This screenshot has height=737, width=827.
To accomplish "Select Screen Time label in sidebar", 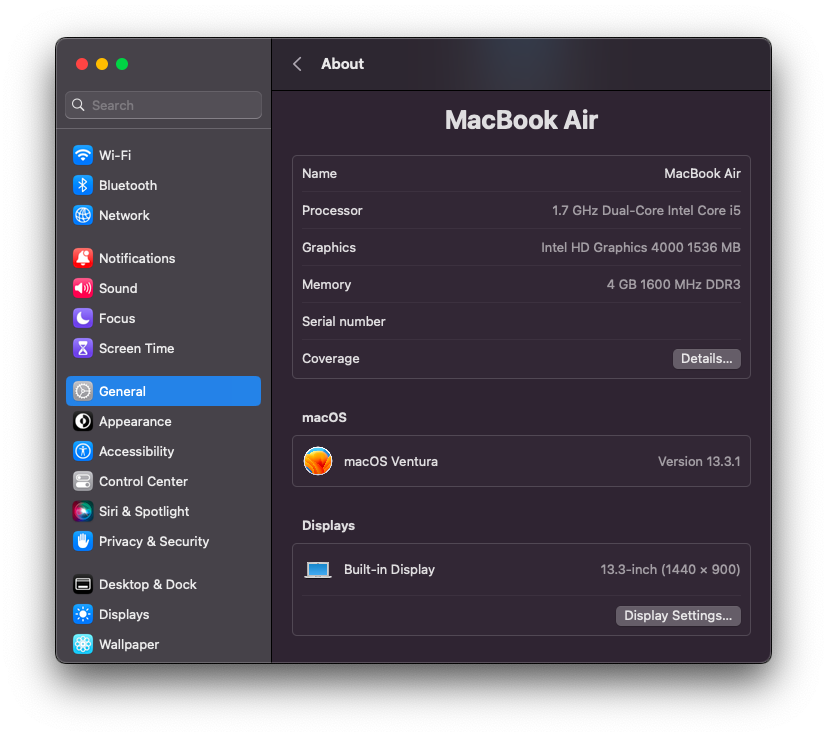I will pyautogui.click(x=137, y=348).
